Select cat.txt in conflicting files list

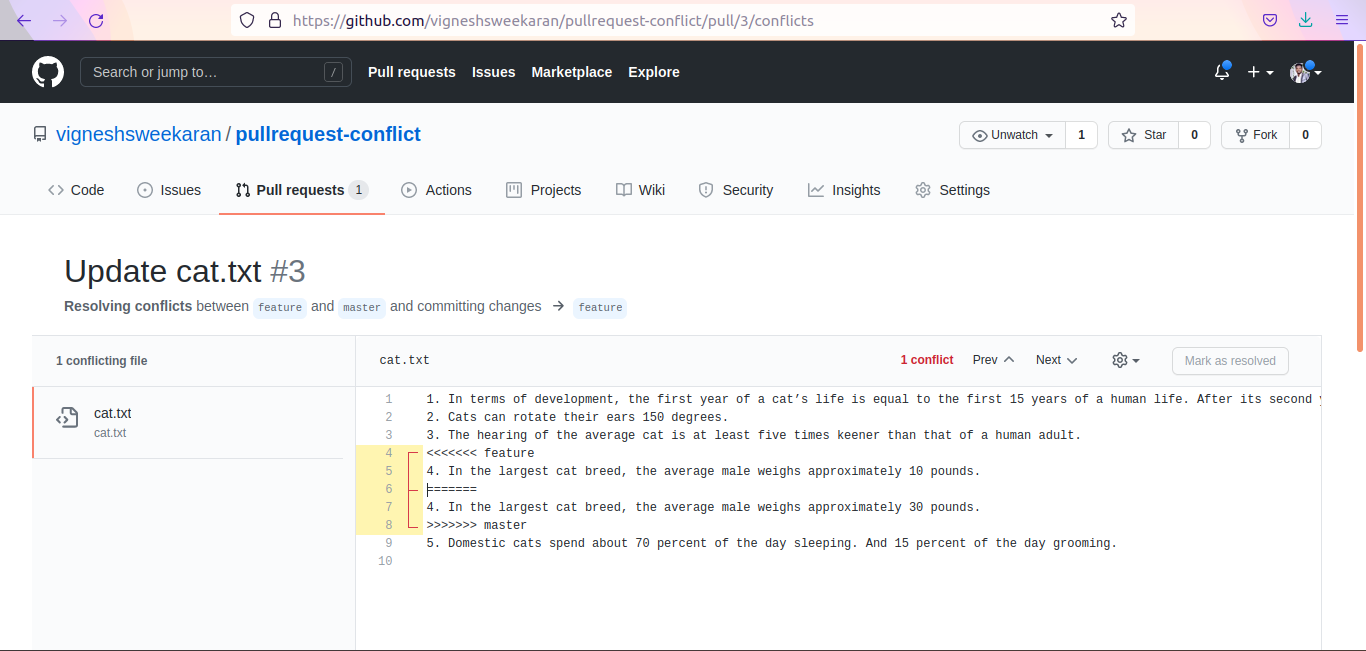tap(188, 422)
